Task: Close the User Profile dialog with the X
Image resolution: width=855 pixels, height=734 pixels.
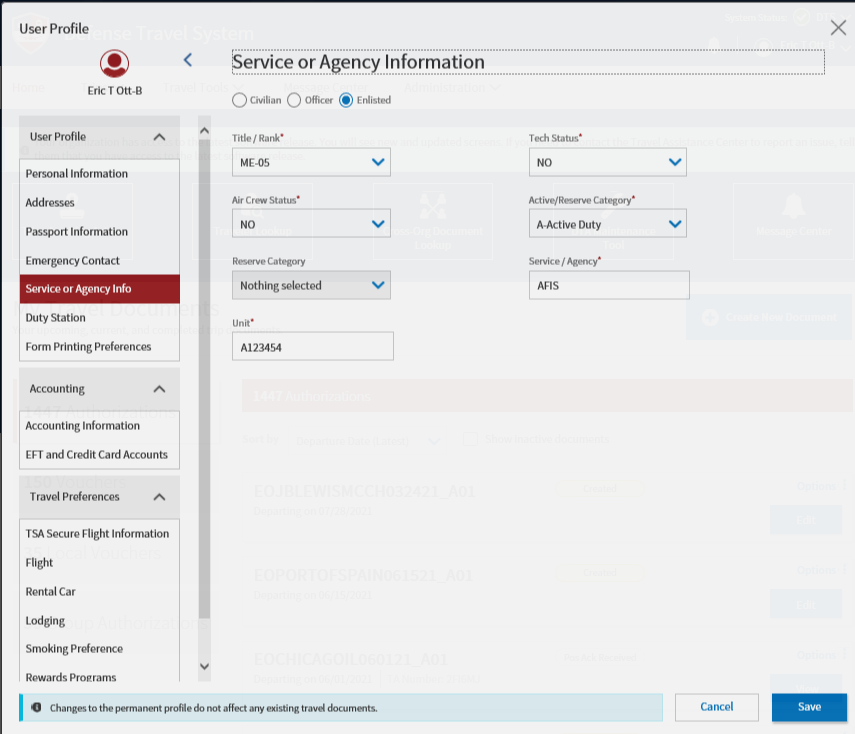Action: pos(838,28)
